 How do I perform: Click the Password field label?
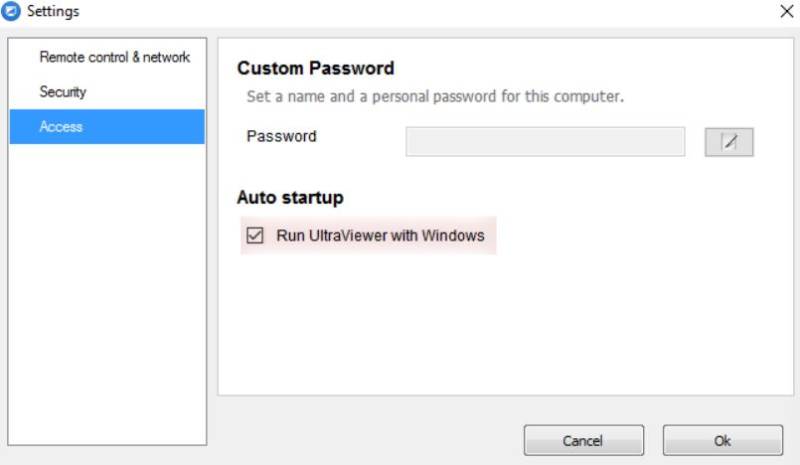[281, 136]
